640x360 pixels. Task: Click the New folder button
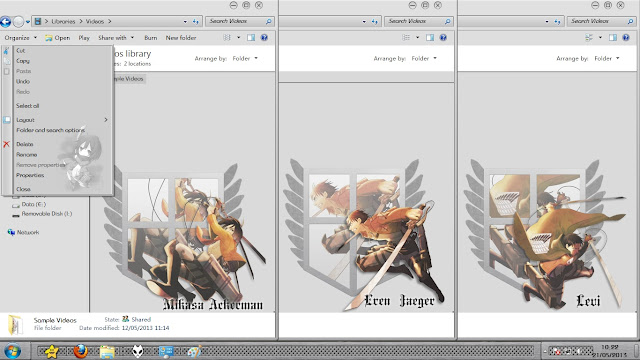pos(181,38)
